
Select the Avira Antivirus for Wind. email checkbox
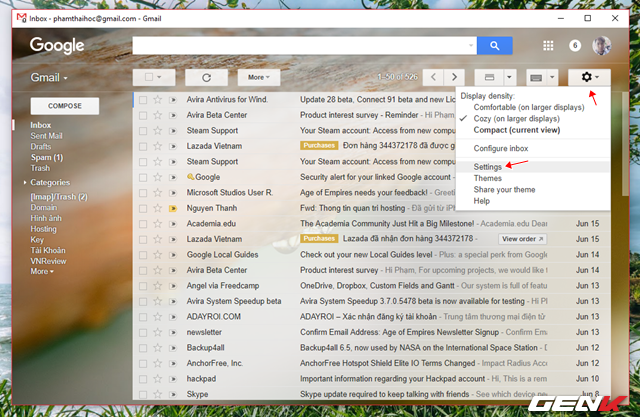[143, 100]
